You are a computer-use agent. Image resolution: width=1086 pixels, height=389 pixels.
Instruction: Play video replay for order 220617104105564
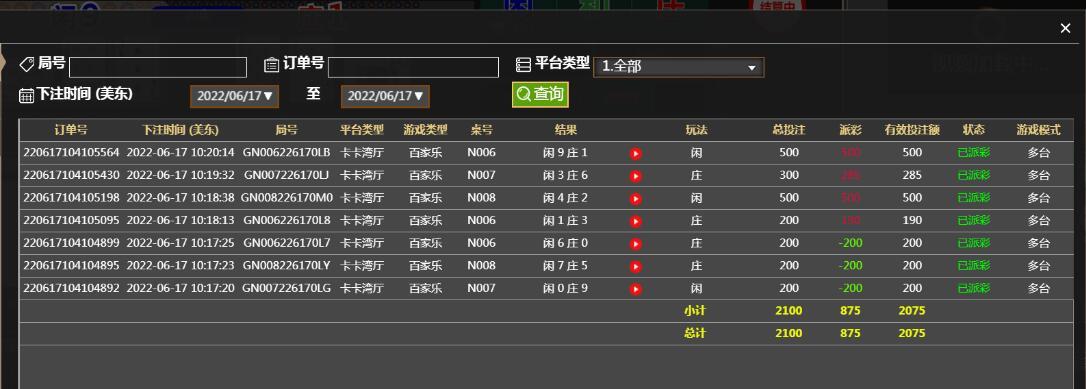pos(636,154)
